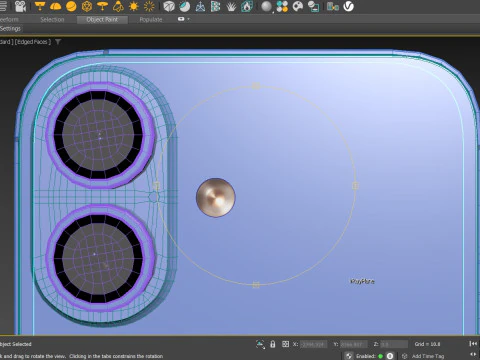Click the viewport filter funnel icon
The width and height of the screenshot is (480, 360).
click(58, 42)
